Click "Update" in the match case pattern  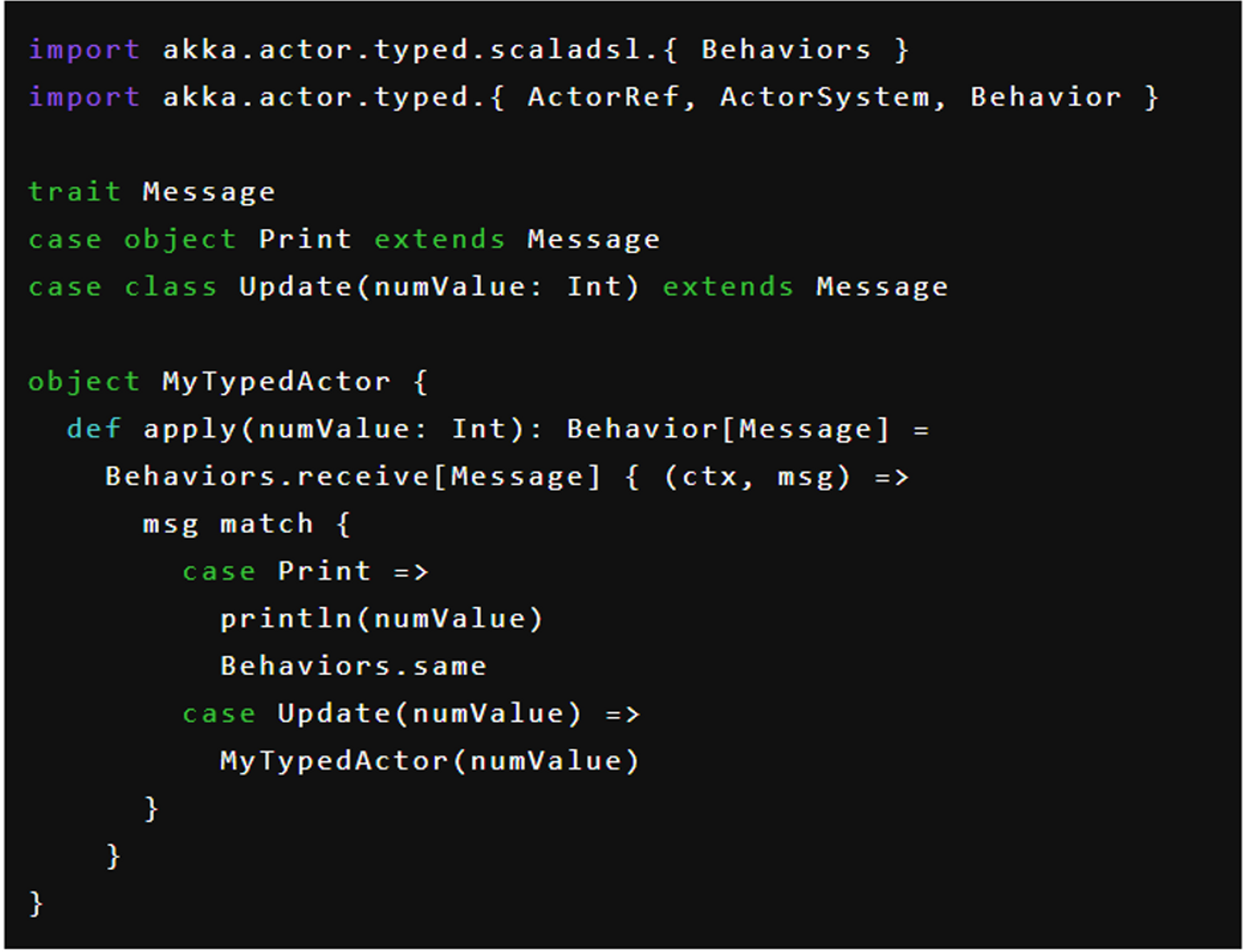(x=333, y=714)
